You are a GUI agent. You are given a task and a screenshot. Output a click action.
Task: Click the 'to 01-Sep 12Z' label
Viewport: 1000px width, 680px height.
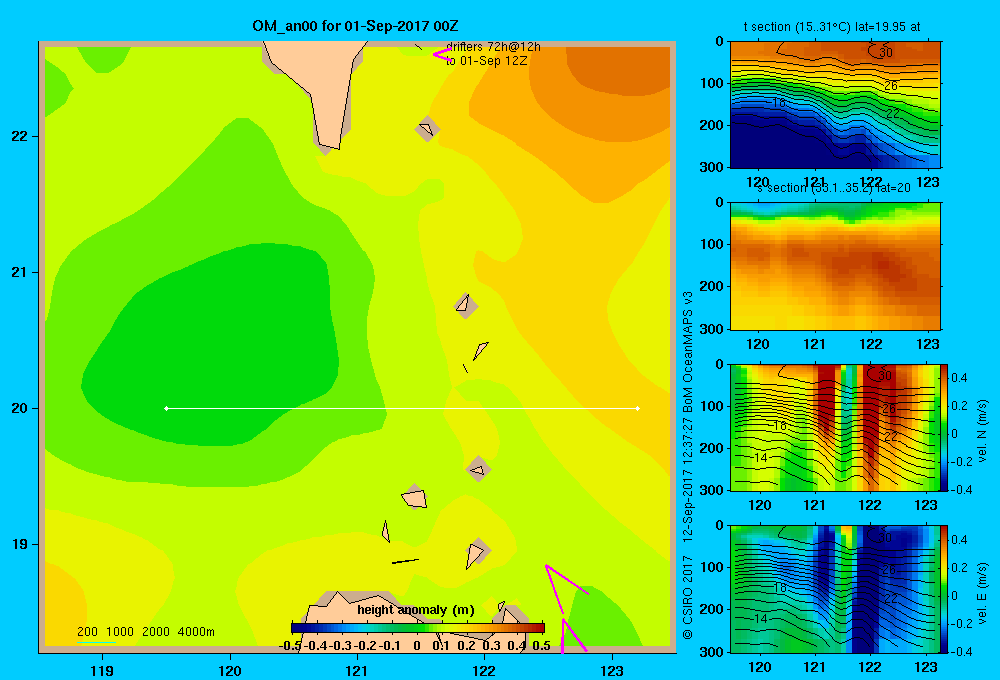[x=486, y=61]
